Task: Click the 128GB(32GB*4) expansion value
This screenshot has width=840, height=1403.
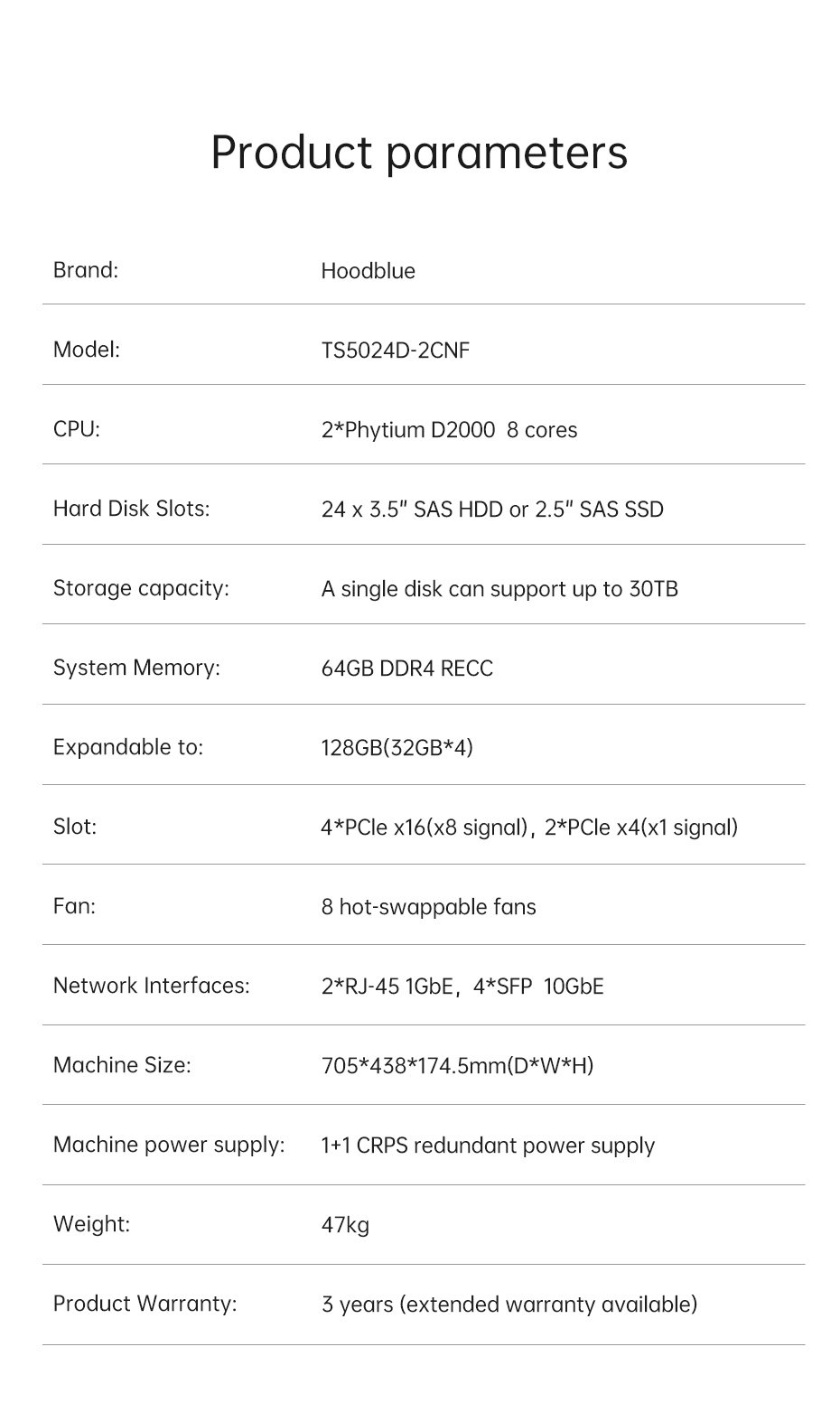Action: pyautogui.click(x=397, y=748)
